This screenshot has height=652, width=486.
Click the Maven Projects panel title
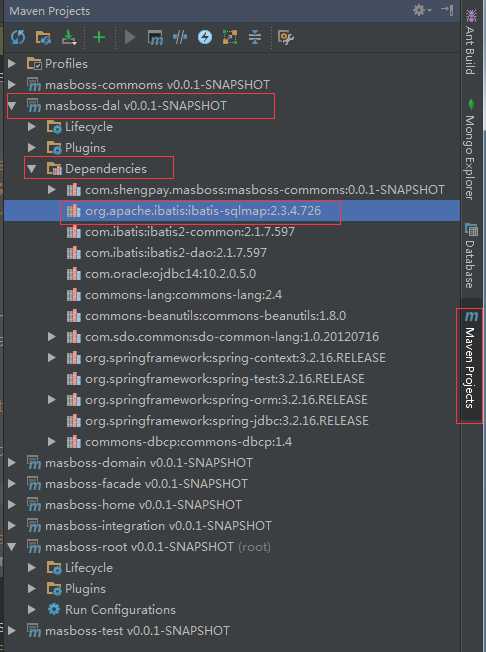49,11
